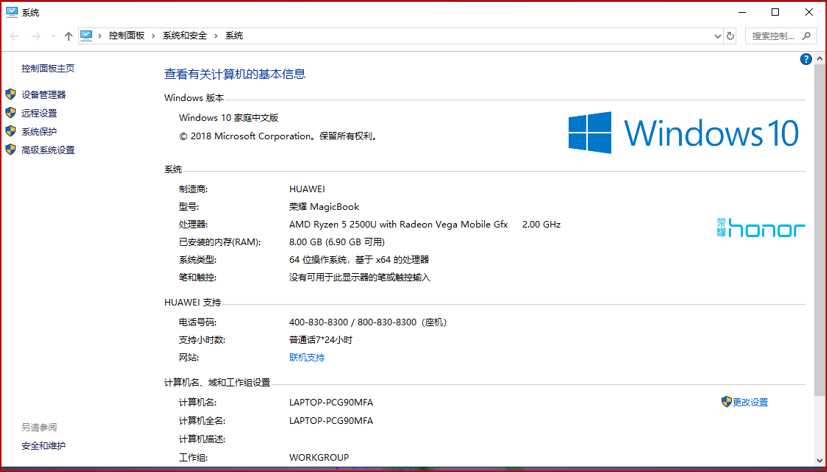Open 控制面板主页 link

(48, 68)
